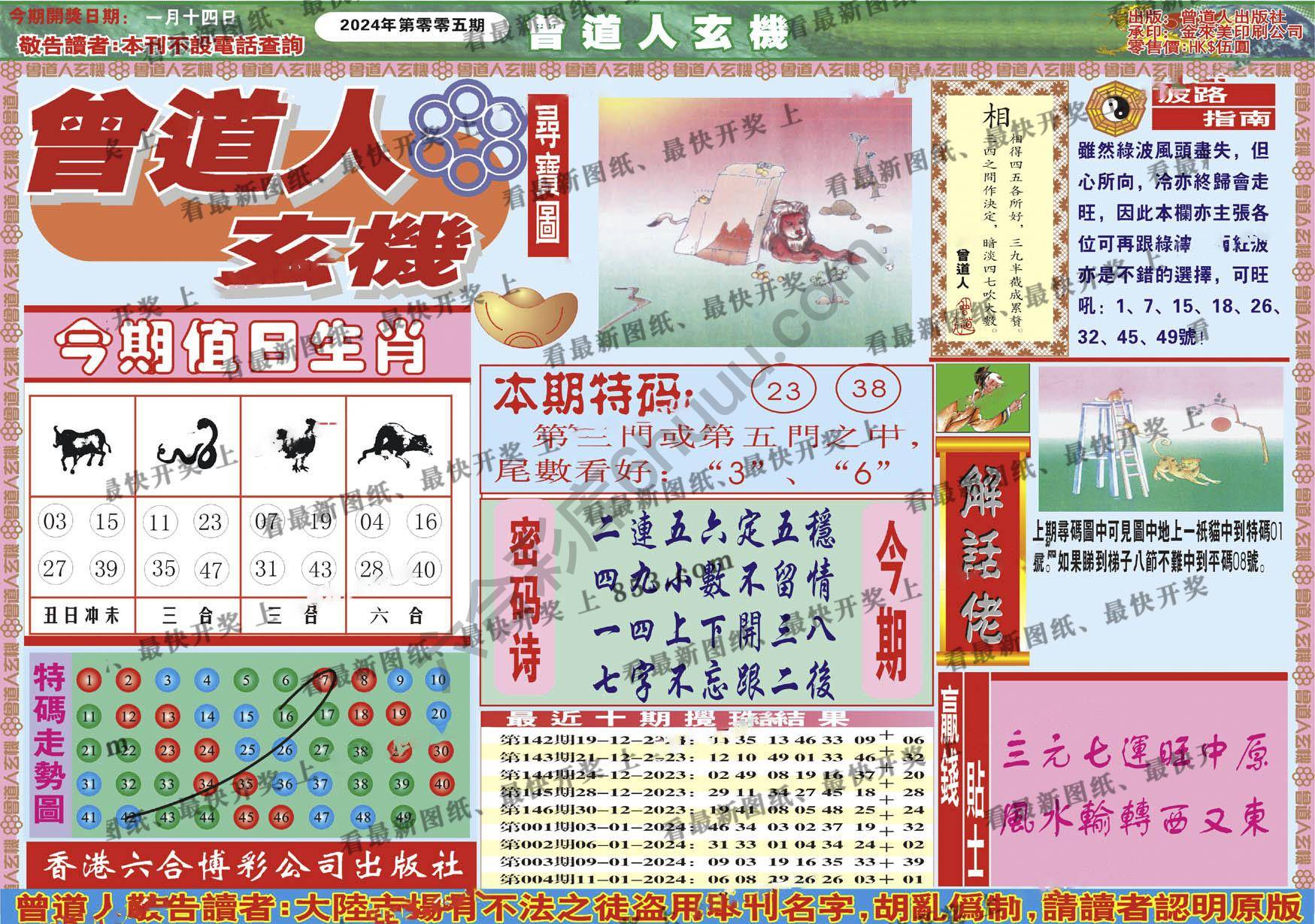Click blue ball 20 in trend chart
This screenshot has width=1315, height=924.
(x=438, y=715)
